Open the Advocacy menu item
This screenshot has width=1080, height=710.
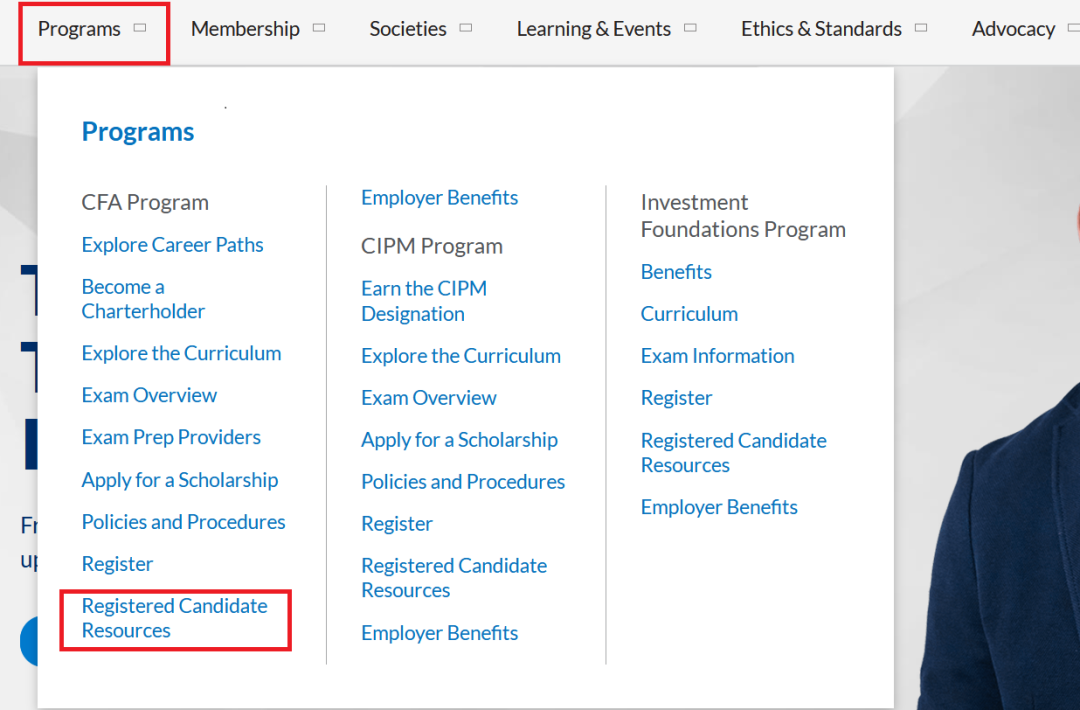(1013, 29)
